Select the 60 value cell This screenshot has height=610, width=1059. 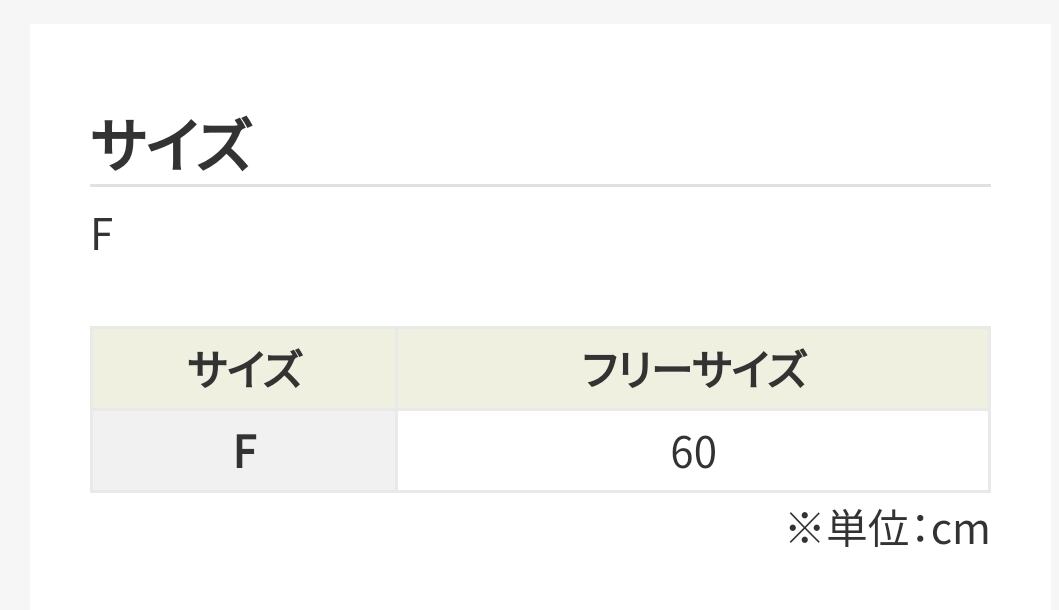pos(693,452)
